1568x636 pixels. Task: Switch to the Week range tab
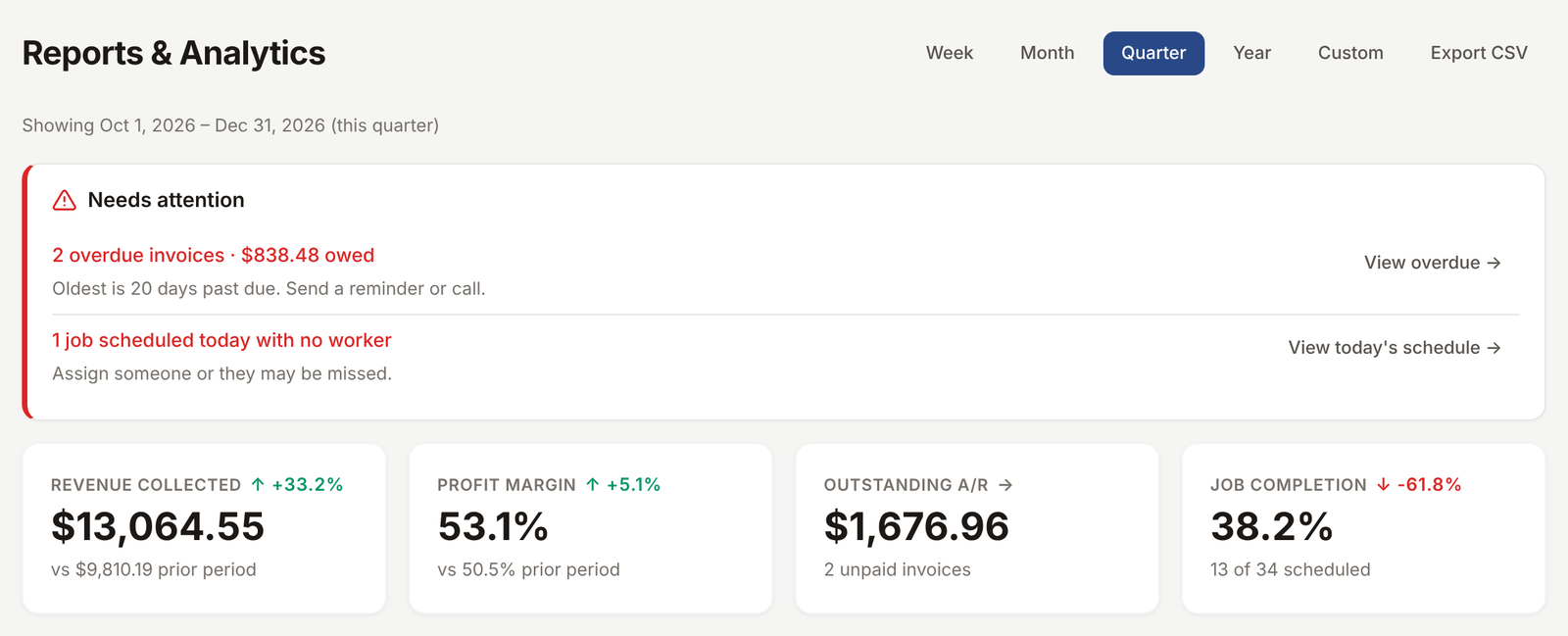tap(950, 53)
